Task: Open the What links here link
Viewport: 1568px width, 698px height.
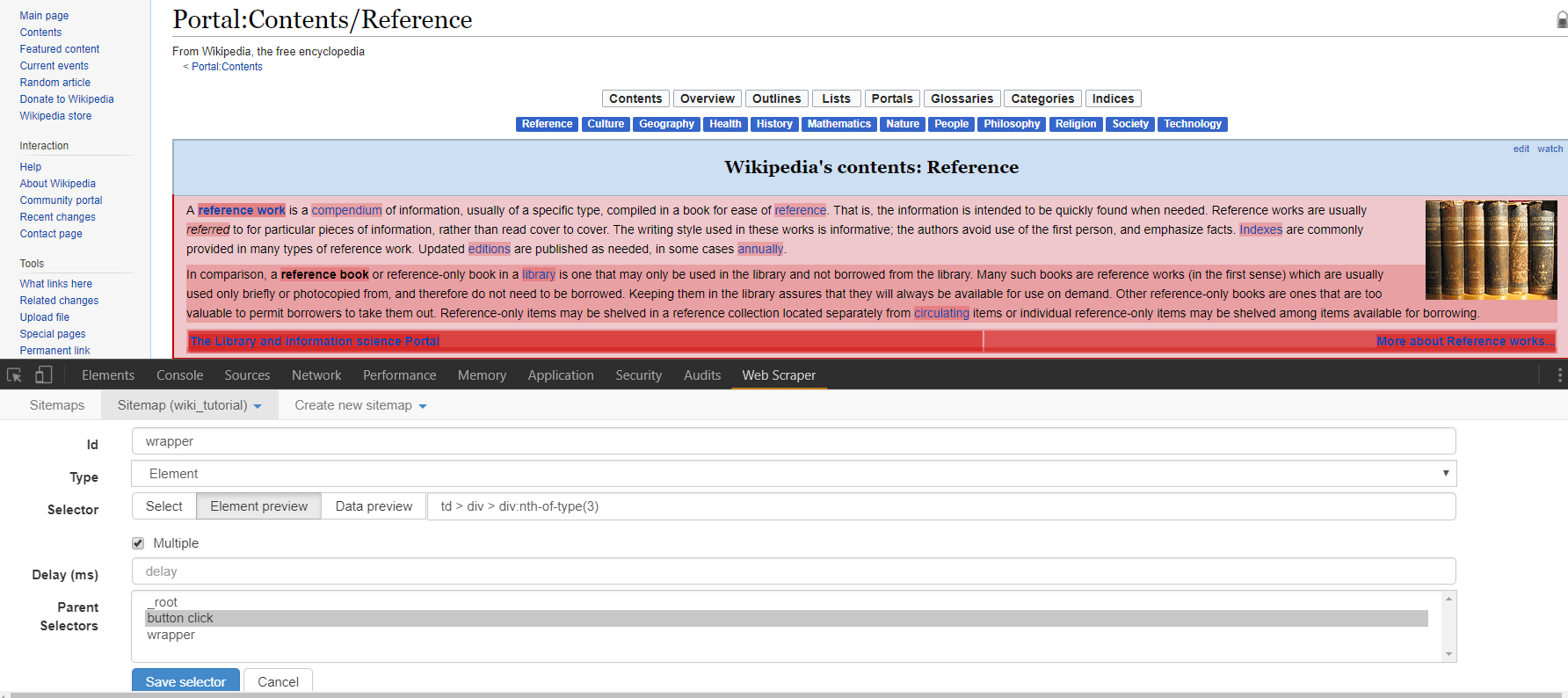Action: (56, 284)
